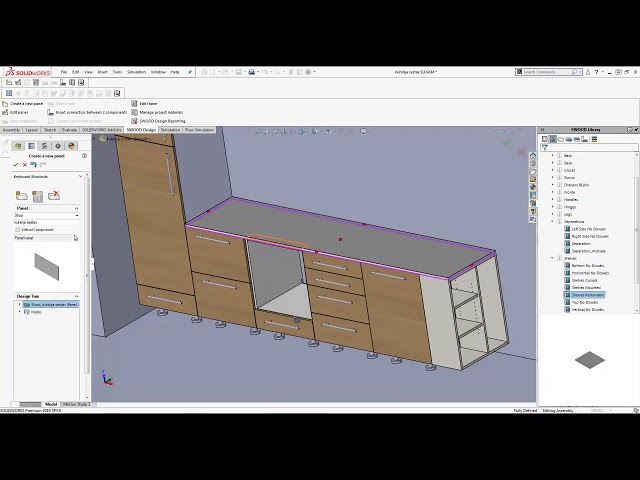The width and height of the screenshot is (640, 480).
Task: Click the viewport red cancel X
Action: tap(521, 152)
